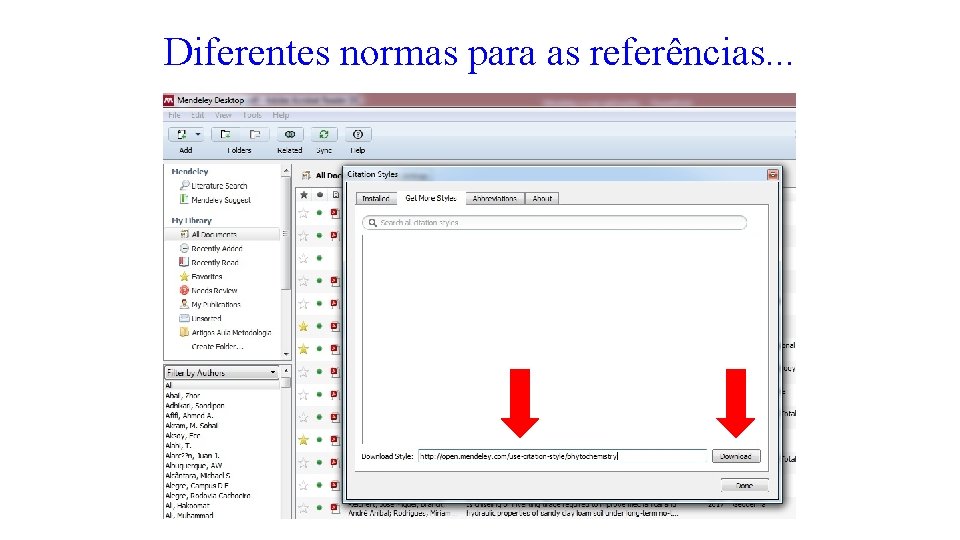
Task: Click the Recently Read book icon
Action: click(183, 262)
